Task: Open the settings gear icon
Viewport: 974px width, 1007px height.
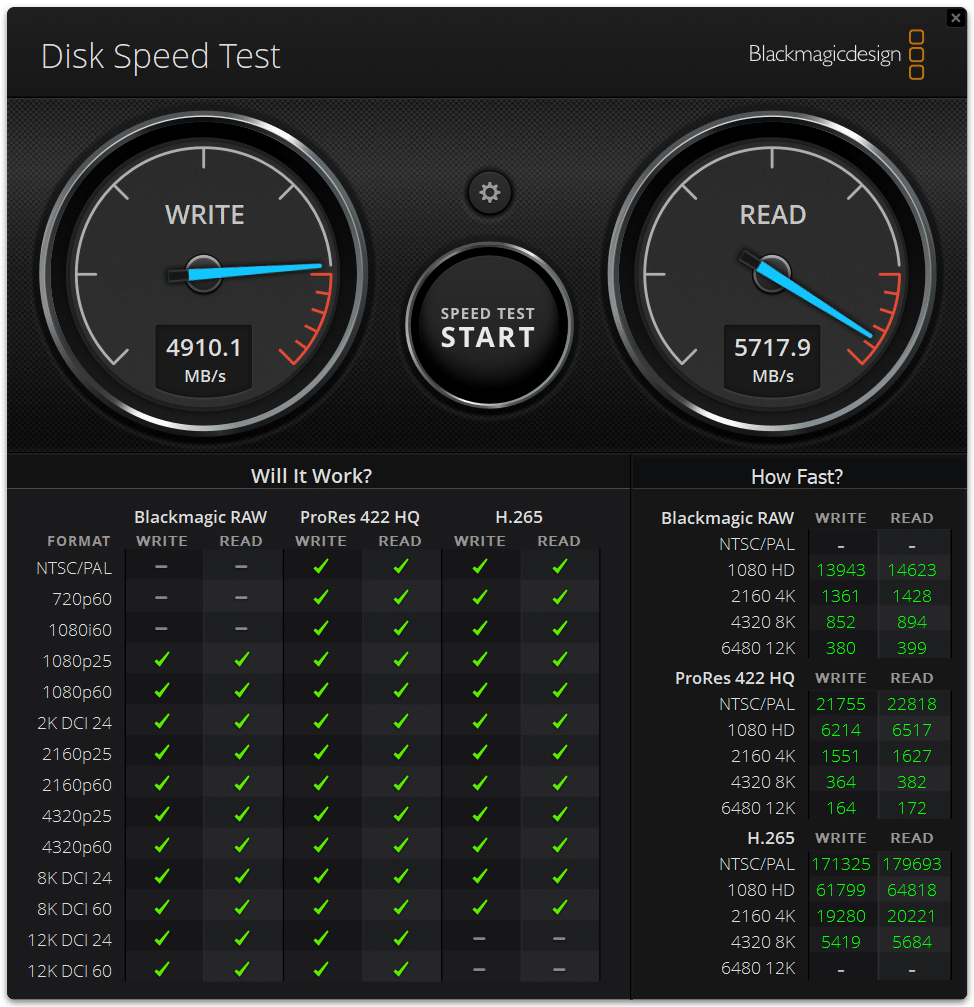Action: pyautogui.click(x=489, y=192)
